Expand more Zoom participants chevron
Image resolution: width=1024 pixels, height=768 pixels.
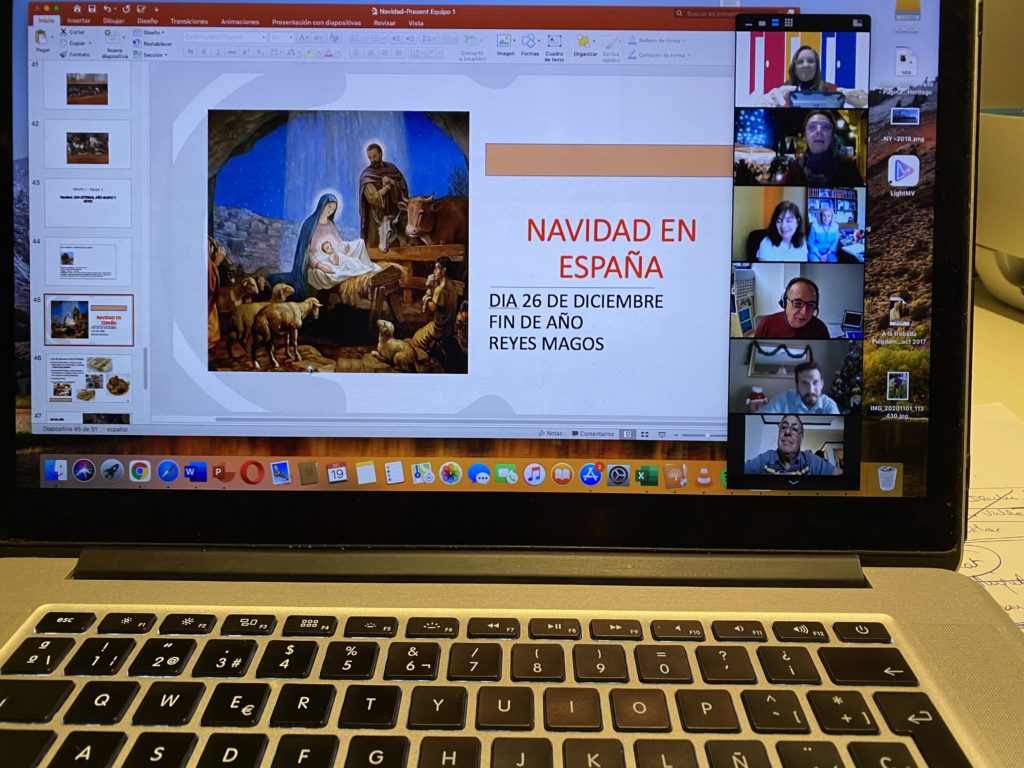click(793, 483)
